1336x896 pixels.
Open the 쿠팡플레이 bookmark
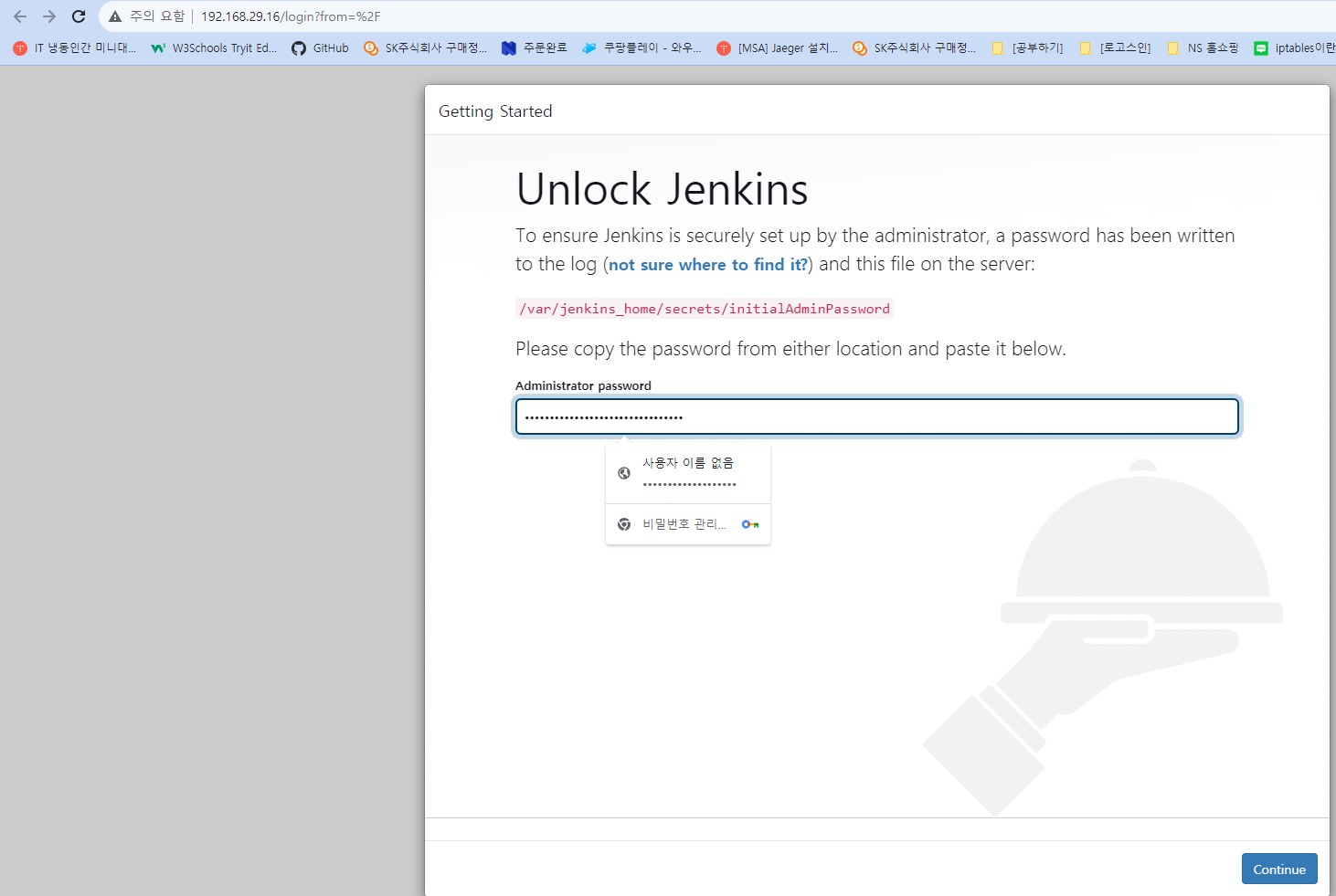pyautogui.click(x=641, y=48)
